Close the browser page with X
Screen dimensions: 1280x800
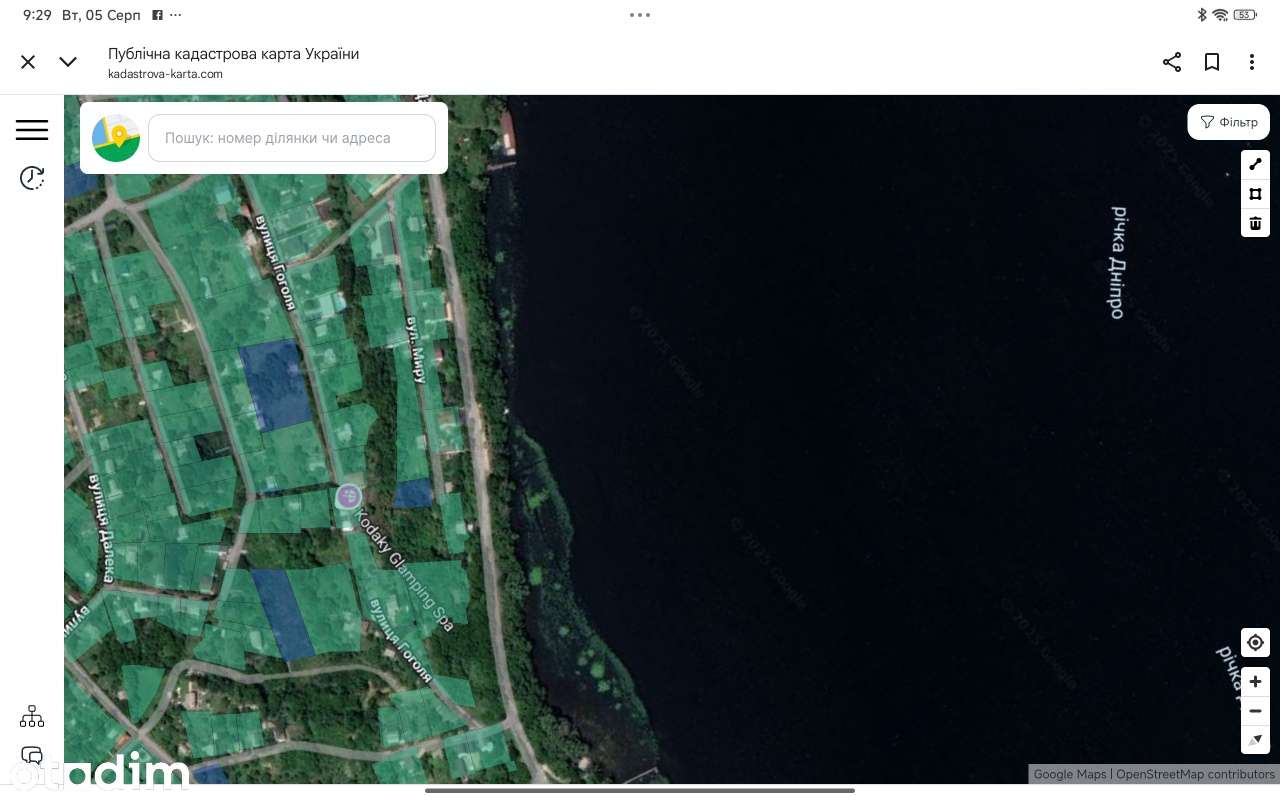28,62
